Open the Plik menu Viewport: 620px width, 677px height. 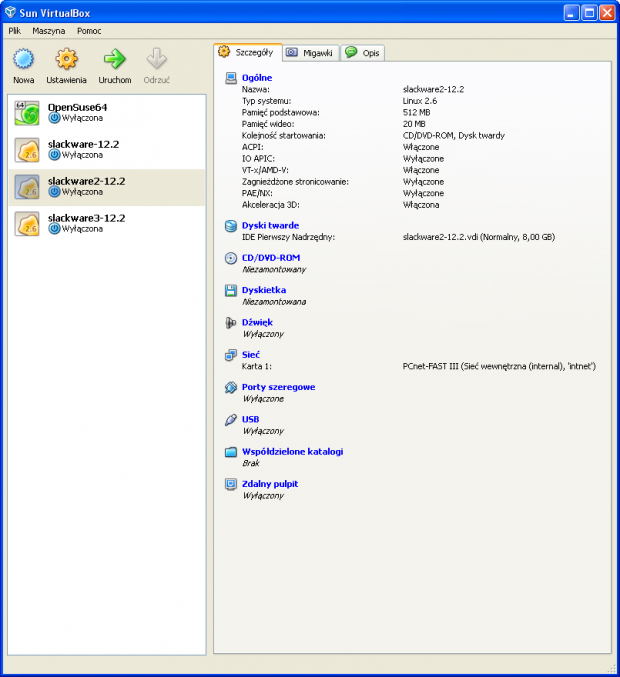[x=15, y=31]
